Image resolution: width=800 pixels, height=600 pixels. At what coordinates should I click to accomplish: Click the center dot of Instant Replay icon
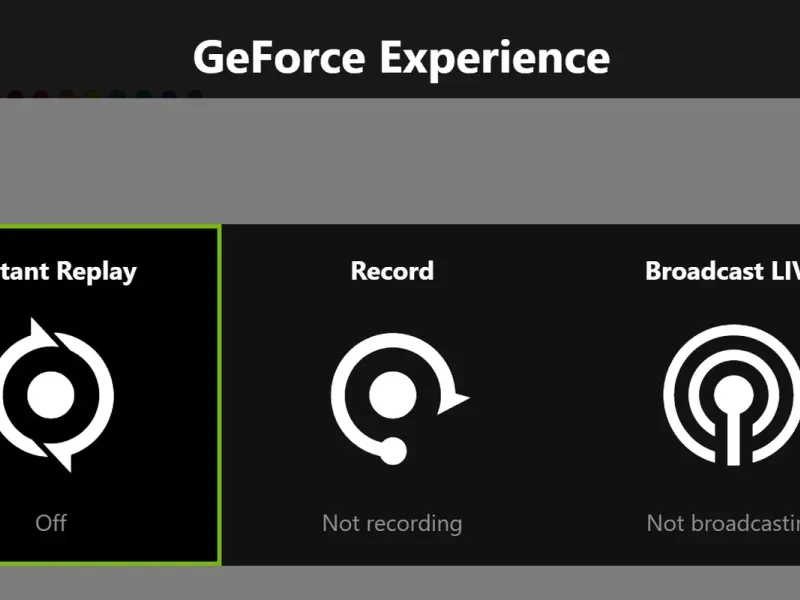pyautogui.click(x=50, y=395)
